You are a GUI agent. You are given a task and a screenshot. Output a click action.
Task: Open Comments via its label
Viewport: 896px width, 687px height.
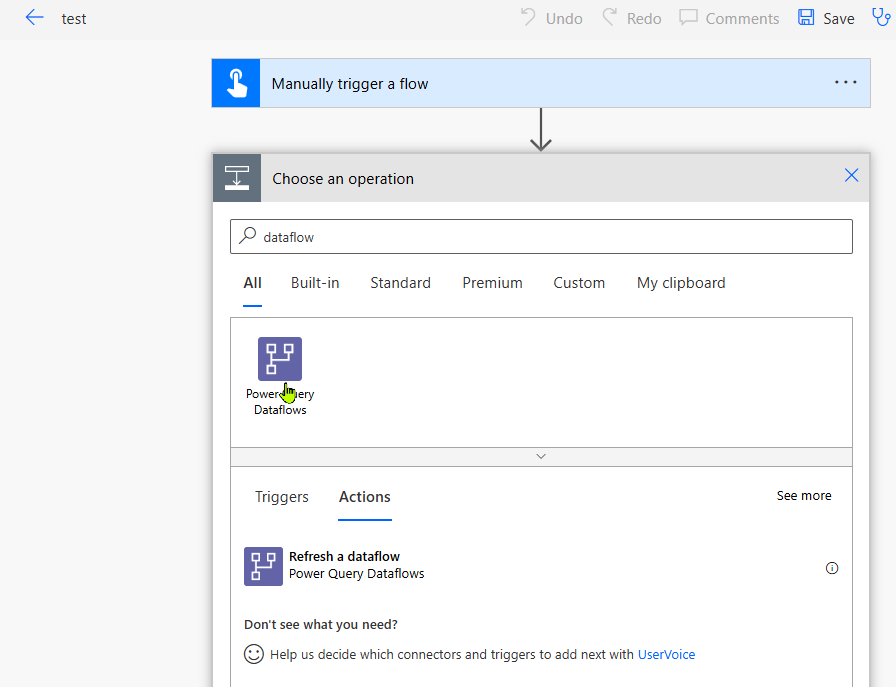742,19
